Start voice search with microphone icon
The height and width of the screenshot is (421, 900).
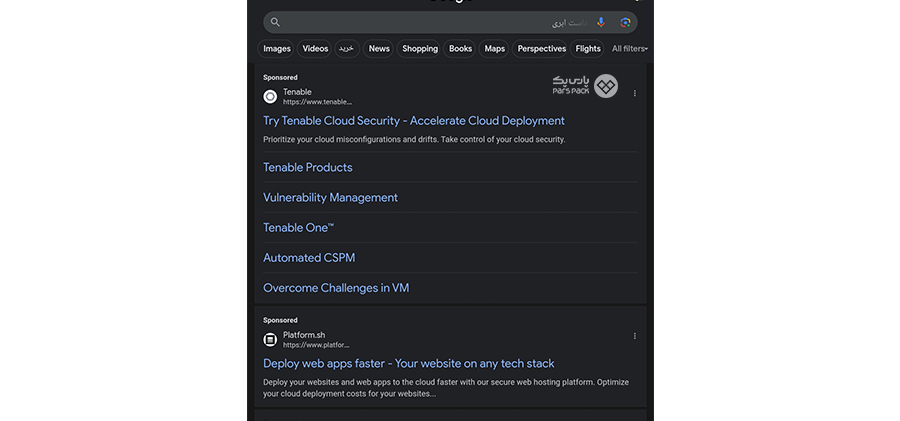coord(601,22)
